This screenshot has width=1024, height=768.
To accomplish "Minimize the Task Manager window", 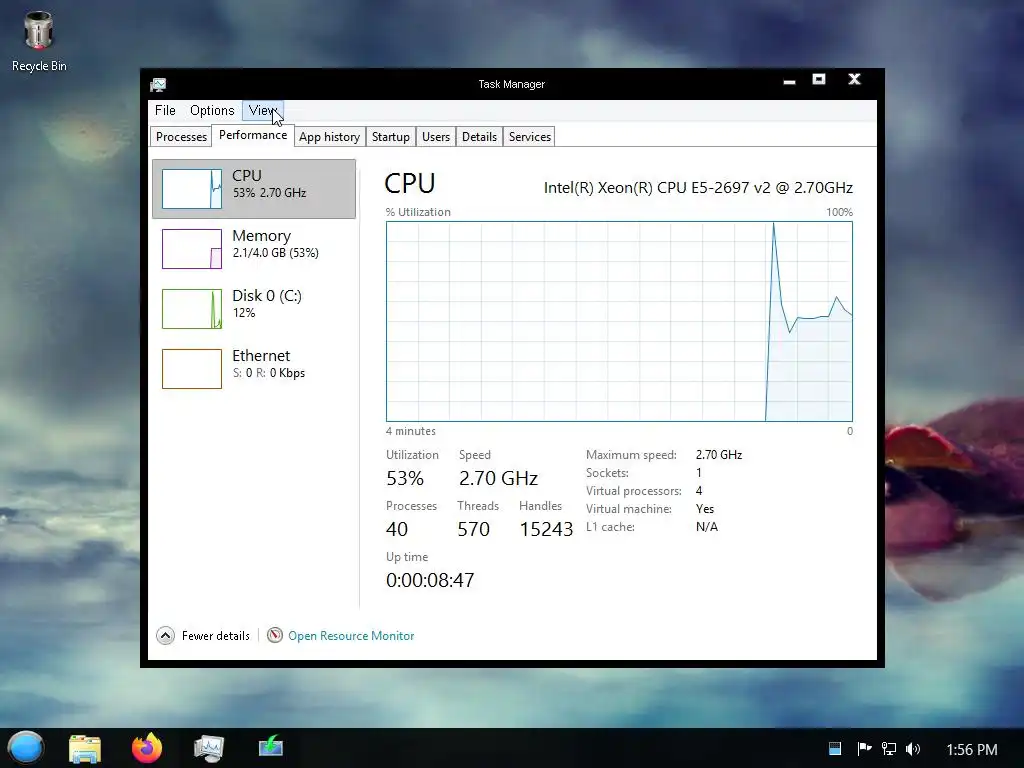I will (x=789, y=81).
